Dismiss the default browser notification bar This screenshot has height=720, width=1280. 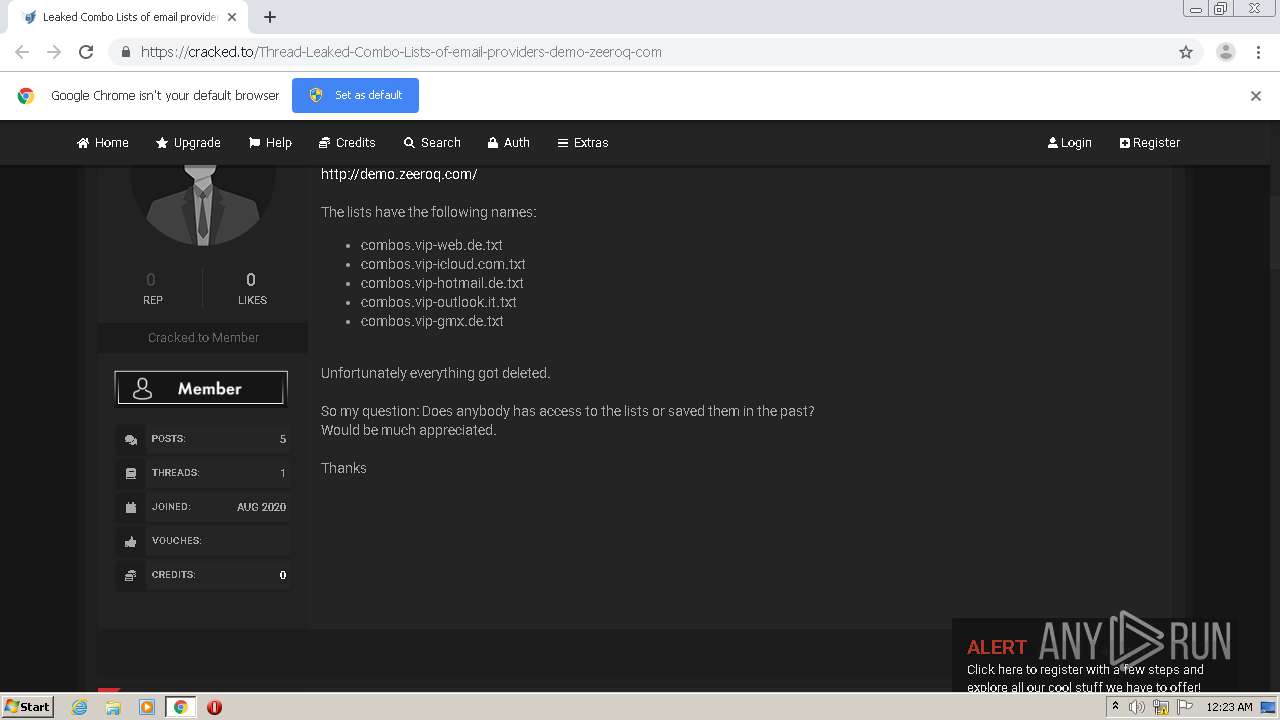tap(1256, 96)
